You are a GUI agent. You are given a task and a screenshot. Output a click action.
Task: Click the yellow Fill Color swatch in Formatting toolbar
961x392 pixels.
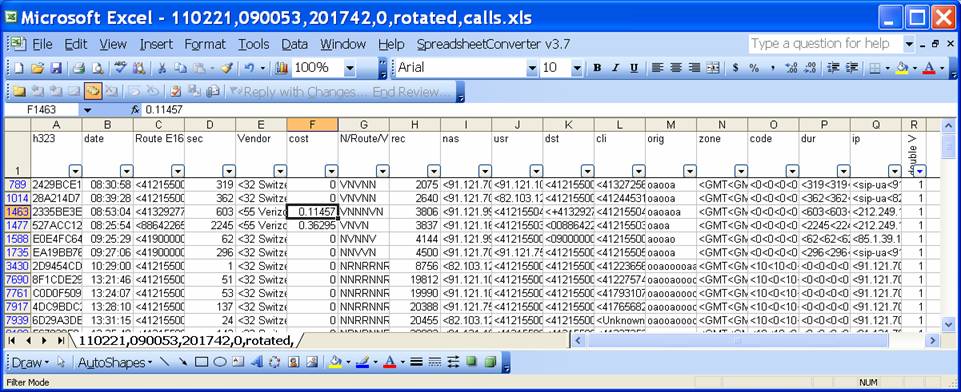click(x=902, y=68)
